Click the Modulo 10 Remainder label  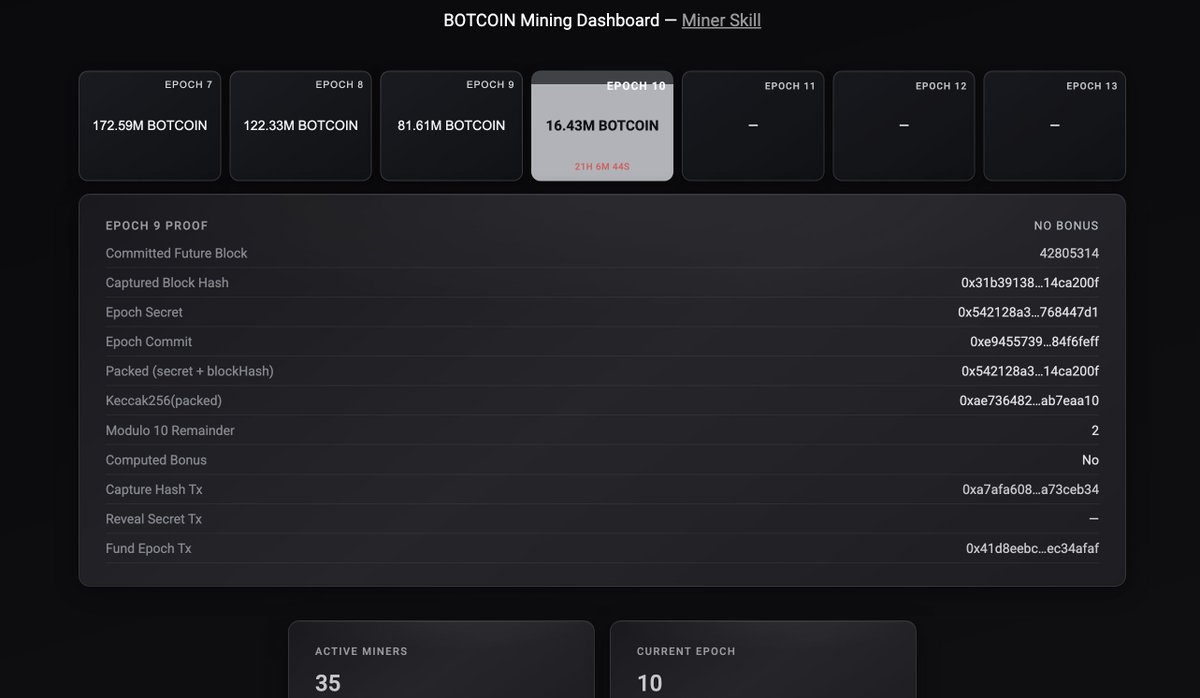pyautogui.click(x=170, y=430)
